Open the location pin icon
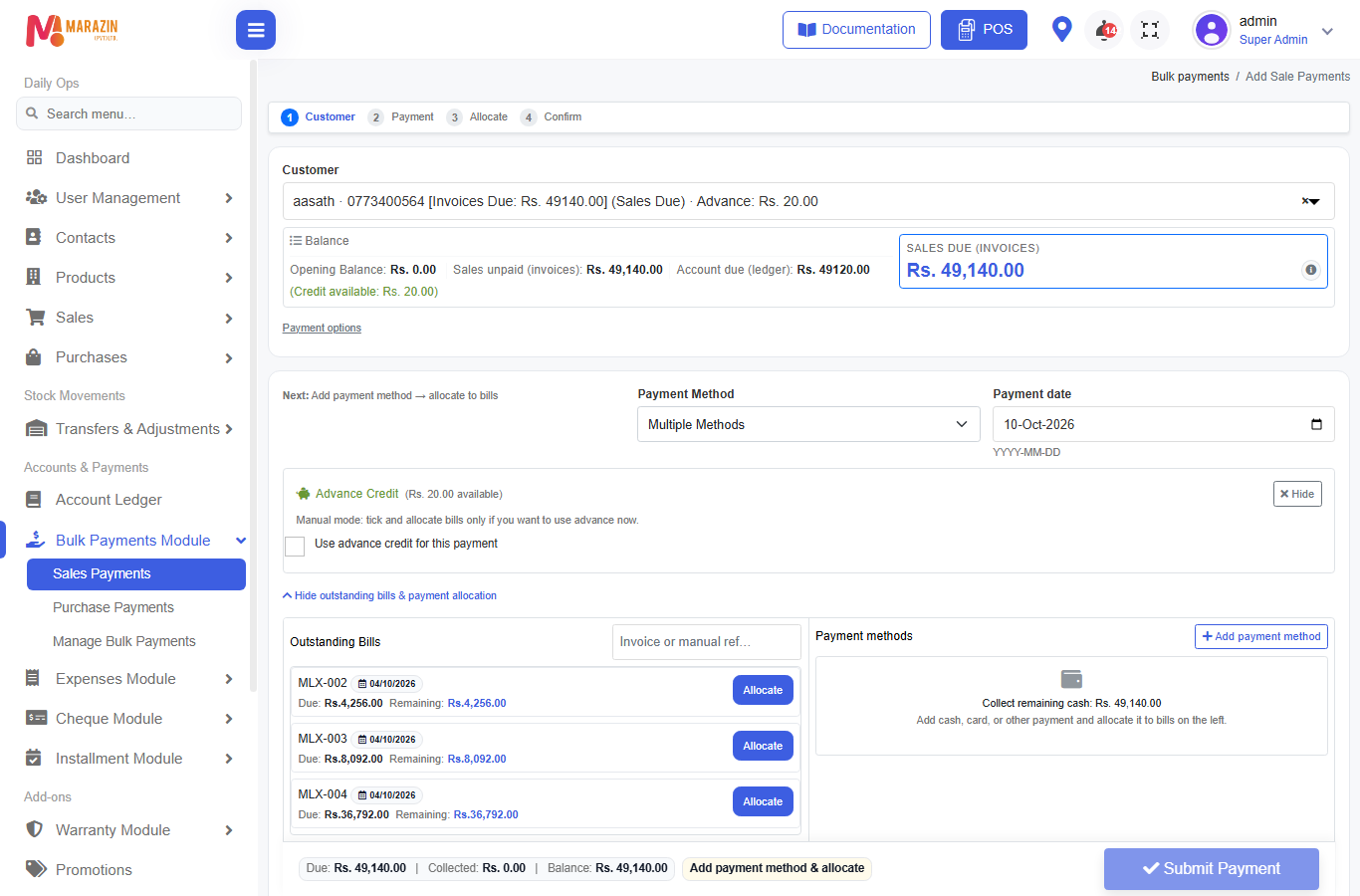This screenshot has width=1360, height=896. click(x=1062, y=30)
